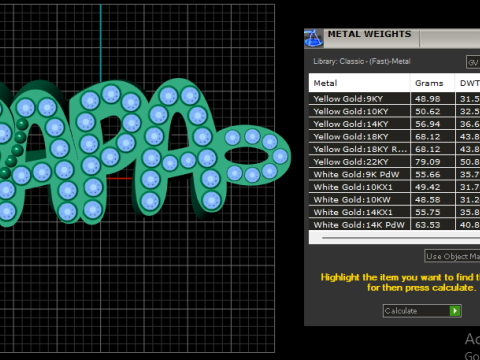480x360 pixels.
Task: Click the 56.94 grams value
Action: pos(428,124)
